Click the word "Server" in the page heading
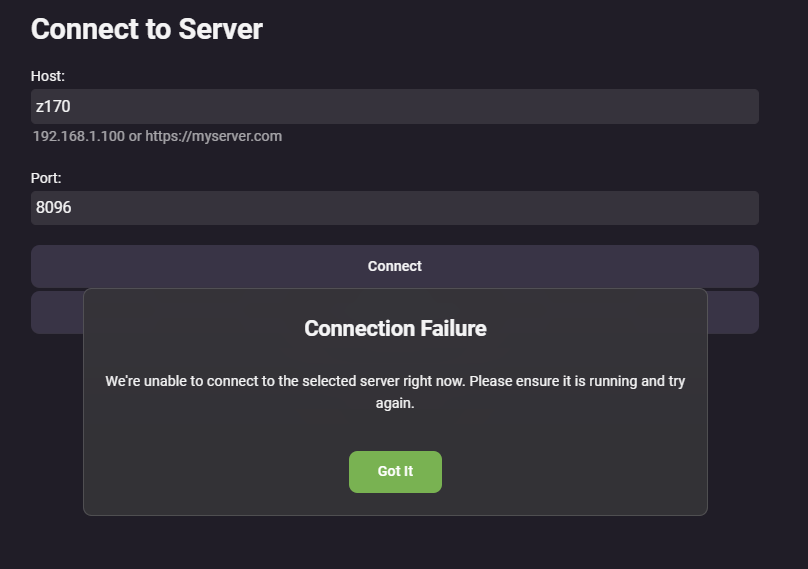Viewport: 808px width, 569px height. (220, 29)
